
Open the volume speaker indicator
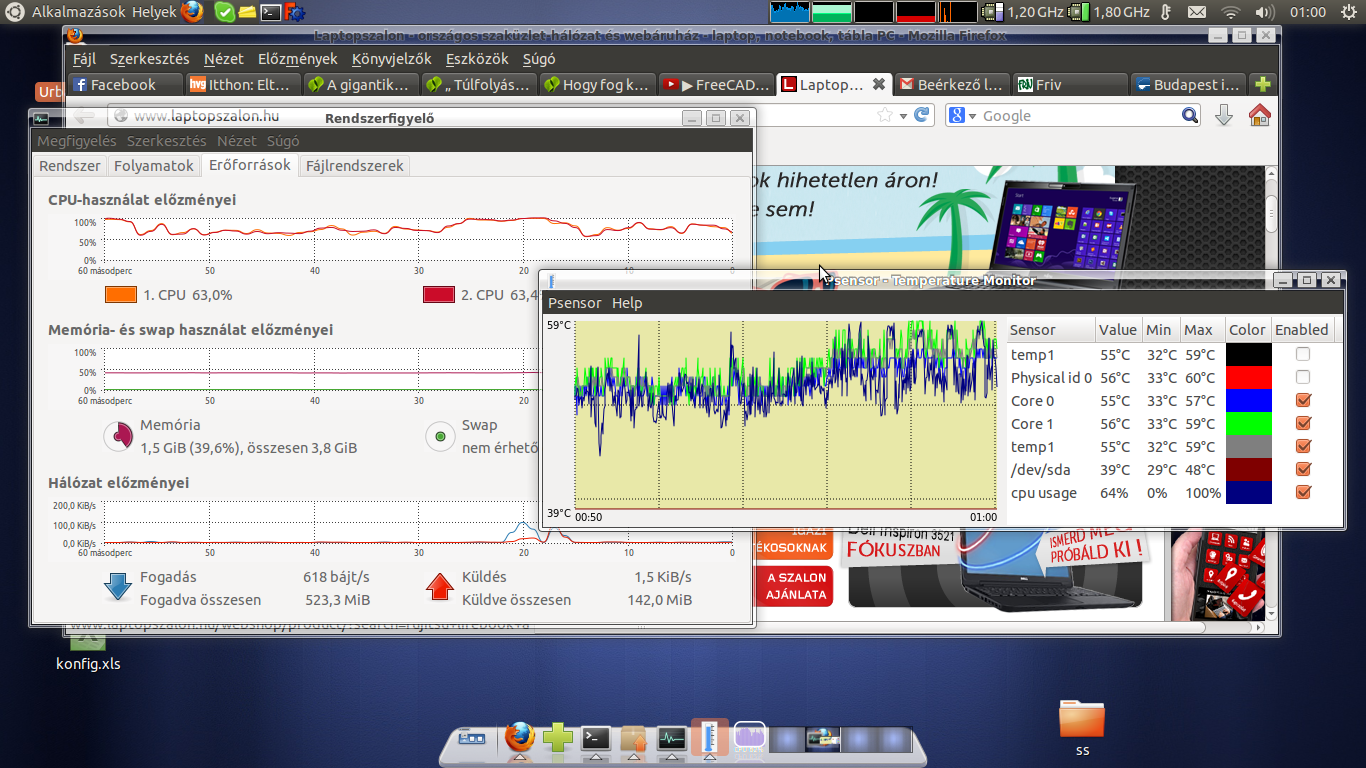tap(1265, 12)
